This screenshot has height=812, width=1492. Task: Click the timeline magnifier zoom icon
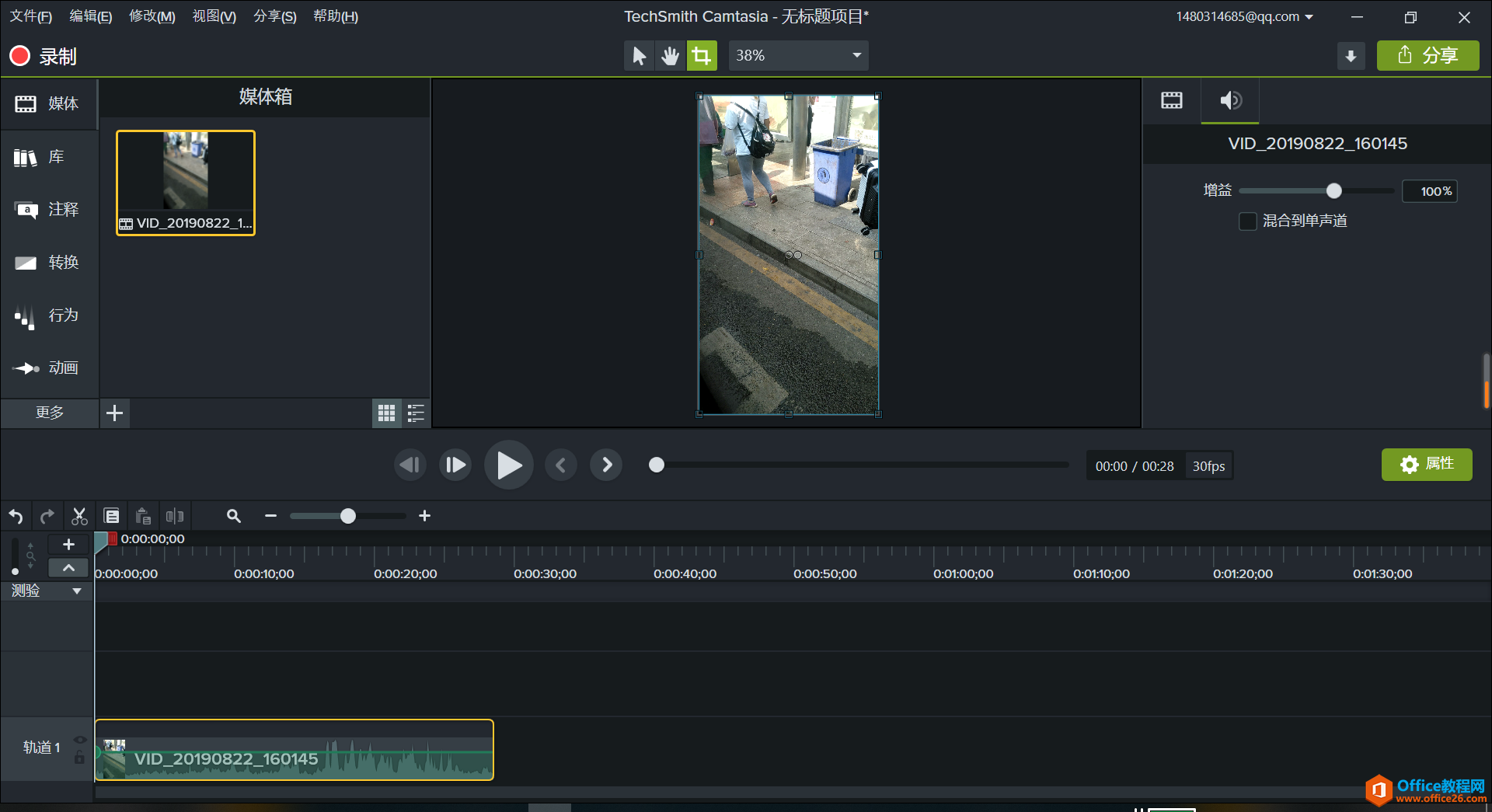pos(233,516)
